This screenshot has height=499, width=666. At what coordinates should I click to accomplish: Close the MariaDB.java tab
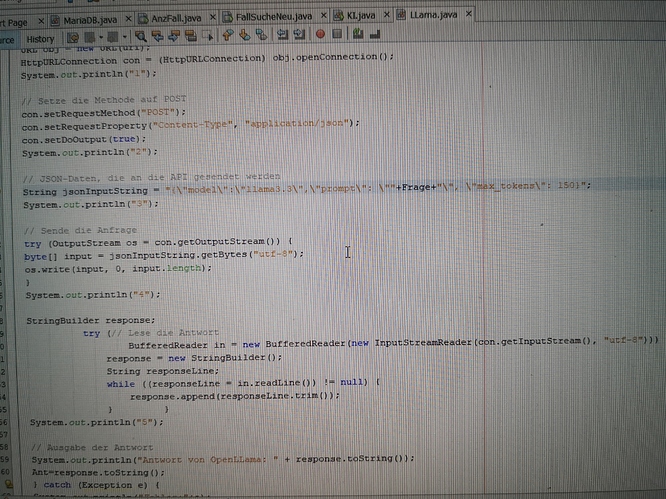[x=128, y=19]
